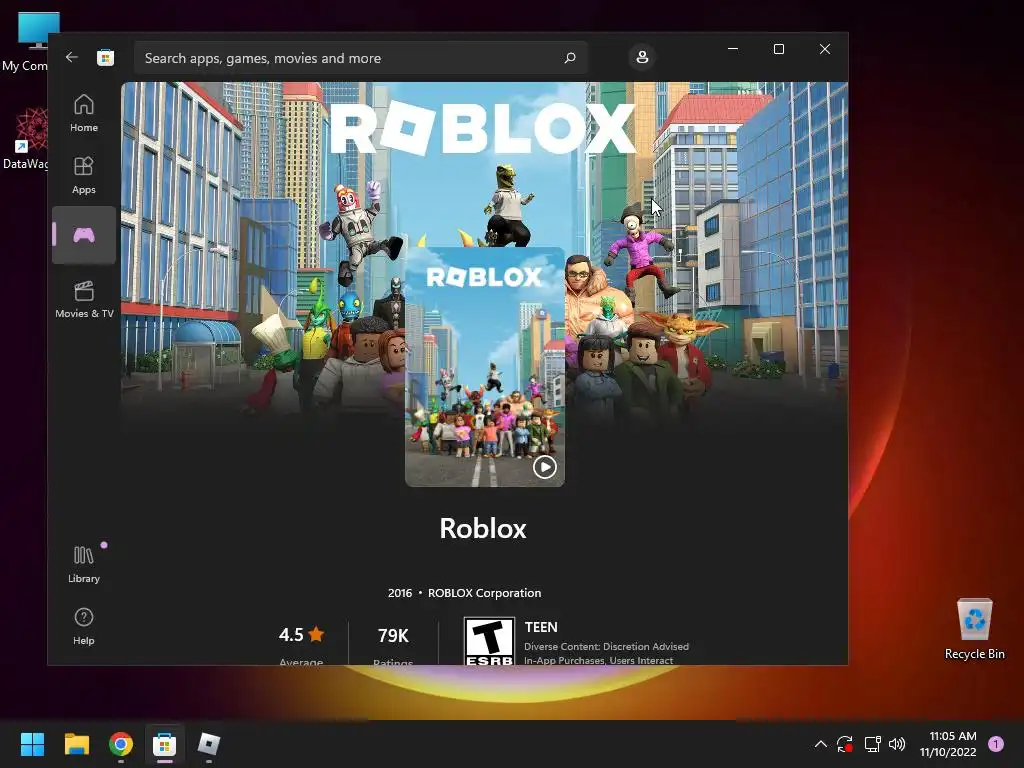Open the Apps section in sidebar

click(84, 175)
